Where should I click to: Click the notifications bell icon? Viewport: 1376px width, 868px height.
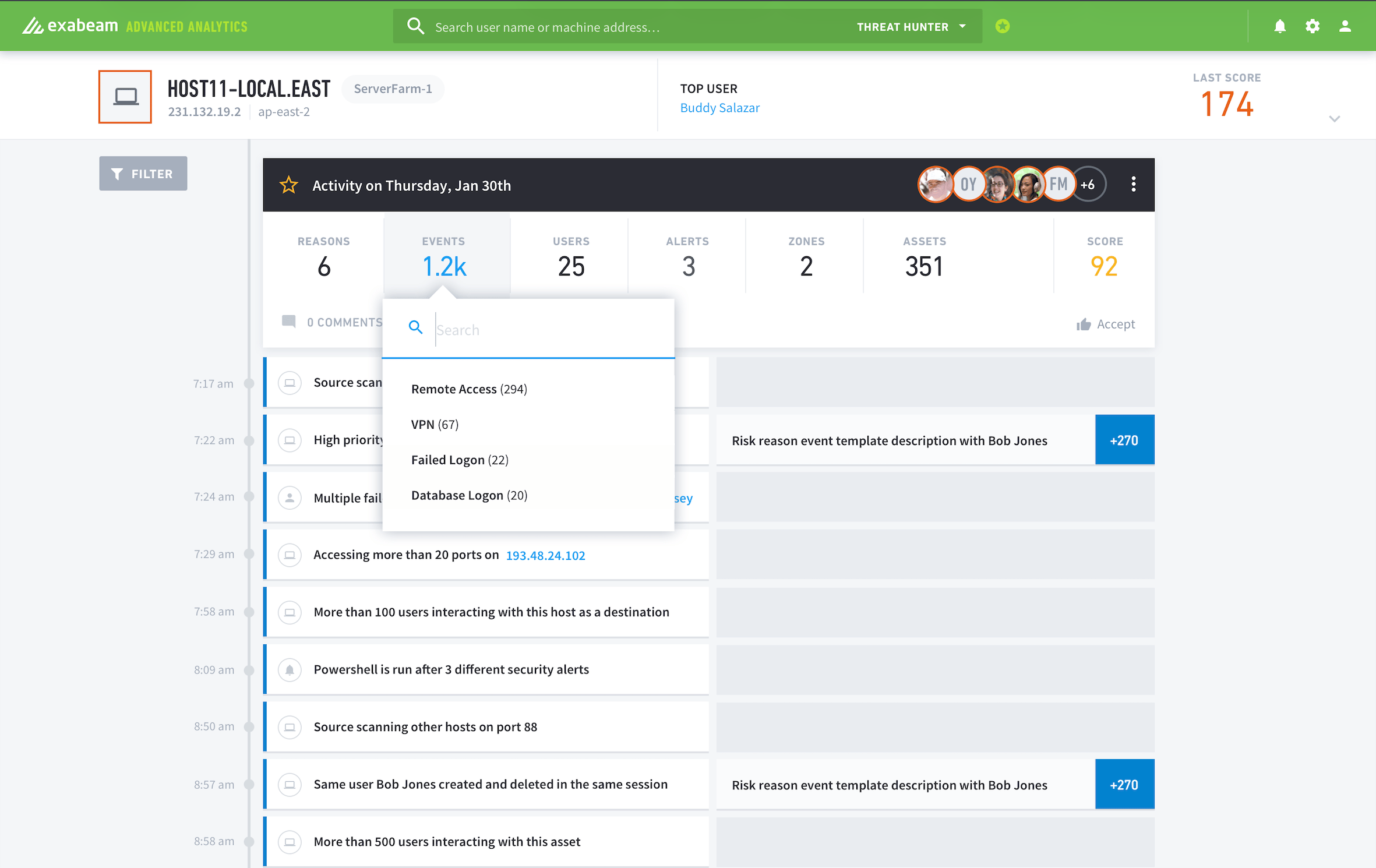click(x=1279, y=26)
